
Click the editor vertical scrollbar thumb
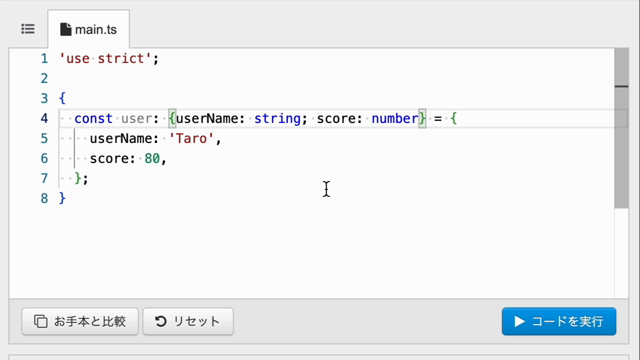click(x=621, y=128)
